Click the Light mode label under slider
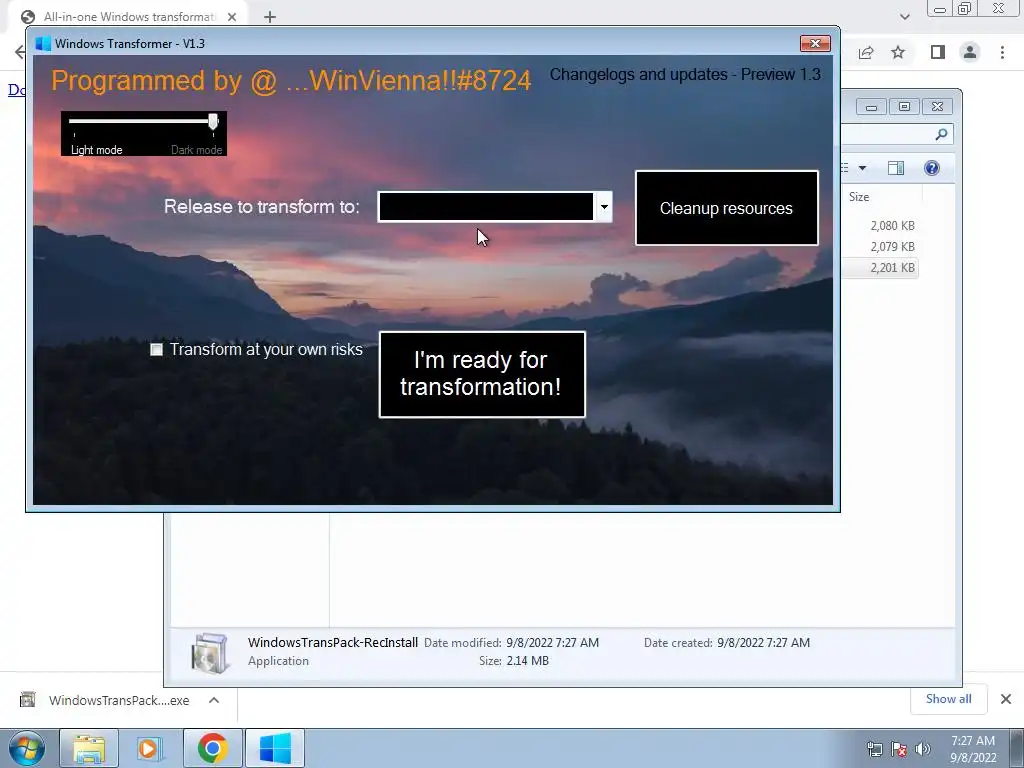 pyautogui.click(x=97, y=150)
